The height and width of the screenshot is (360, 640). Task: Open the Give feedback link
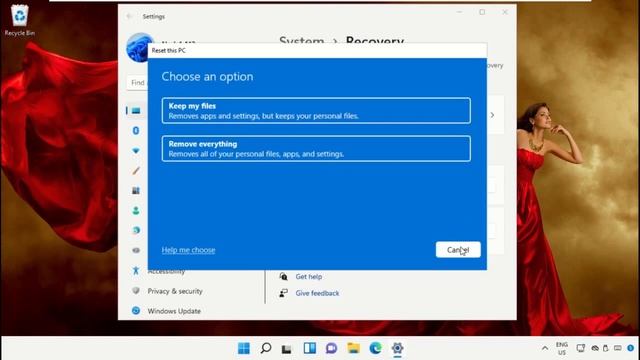coord(317,293)
